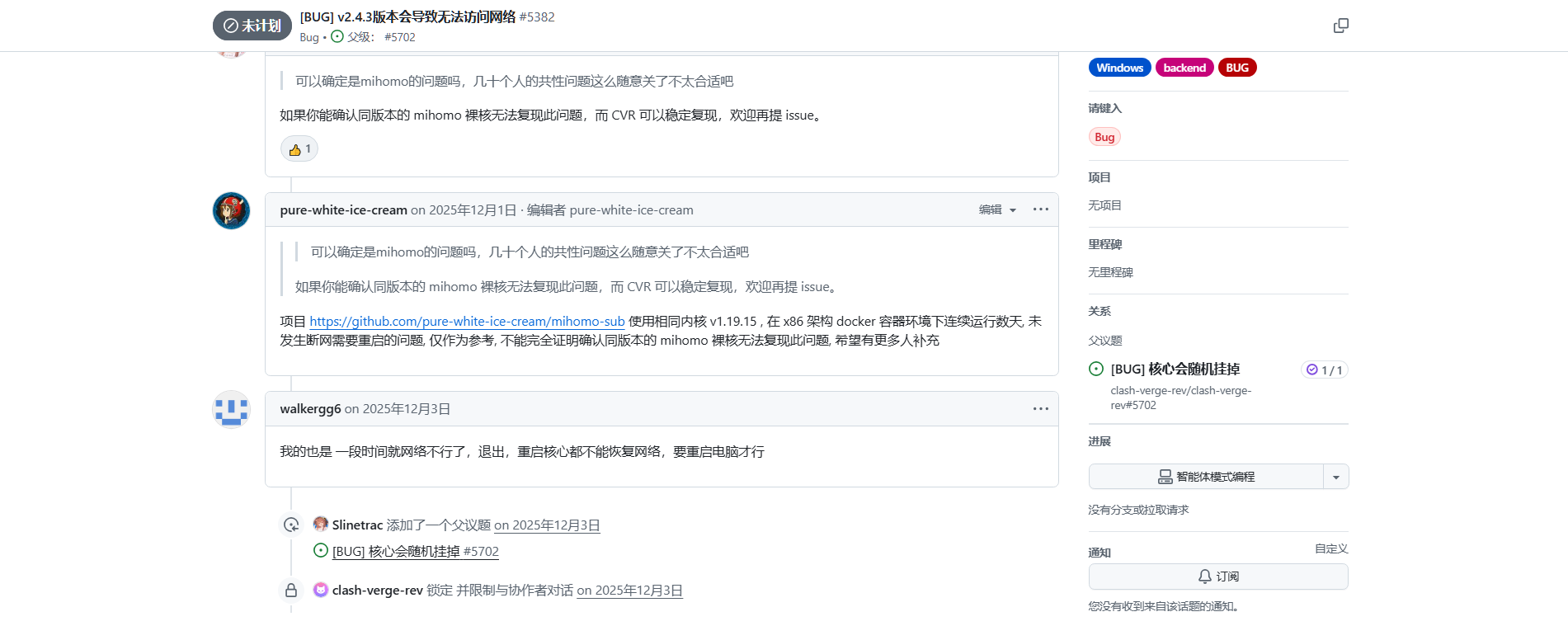Image resolution: width=1568 pixels, height=626 pixels.
Task: Subscribe to notifications with 订阅 button
Action: [x=1217, y=577]
